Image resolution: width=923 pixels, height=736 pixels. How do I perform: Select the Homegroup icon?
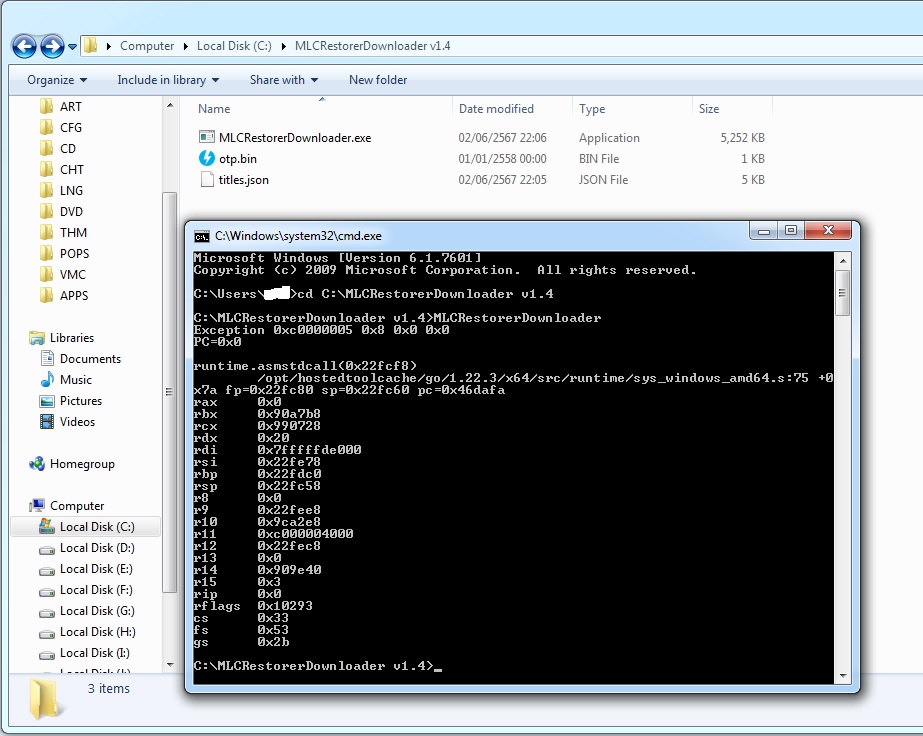(x=37, y=464)
